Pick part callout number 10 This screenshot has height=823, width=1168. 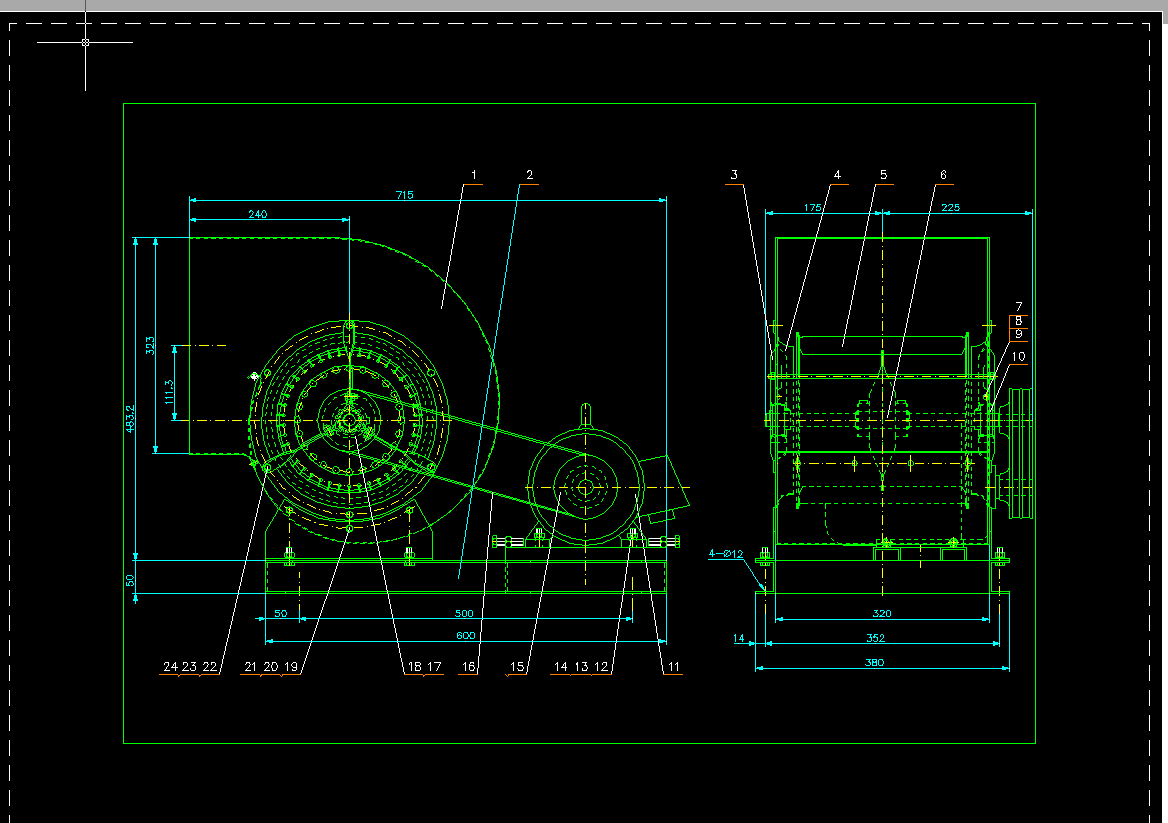point(1018,357)
